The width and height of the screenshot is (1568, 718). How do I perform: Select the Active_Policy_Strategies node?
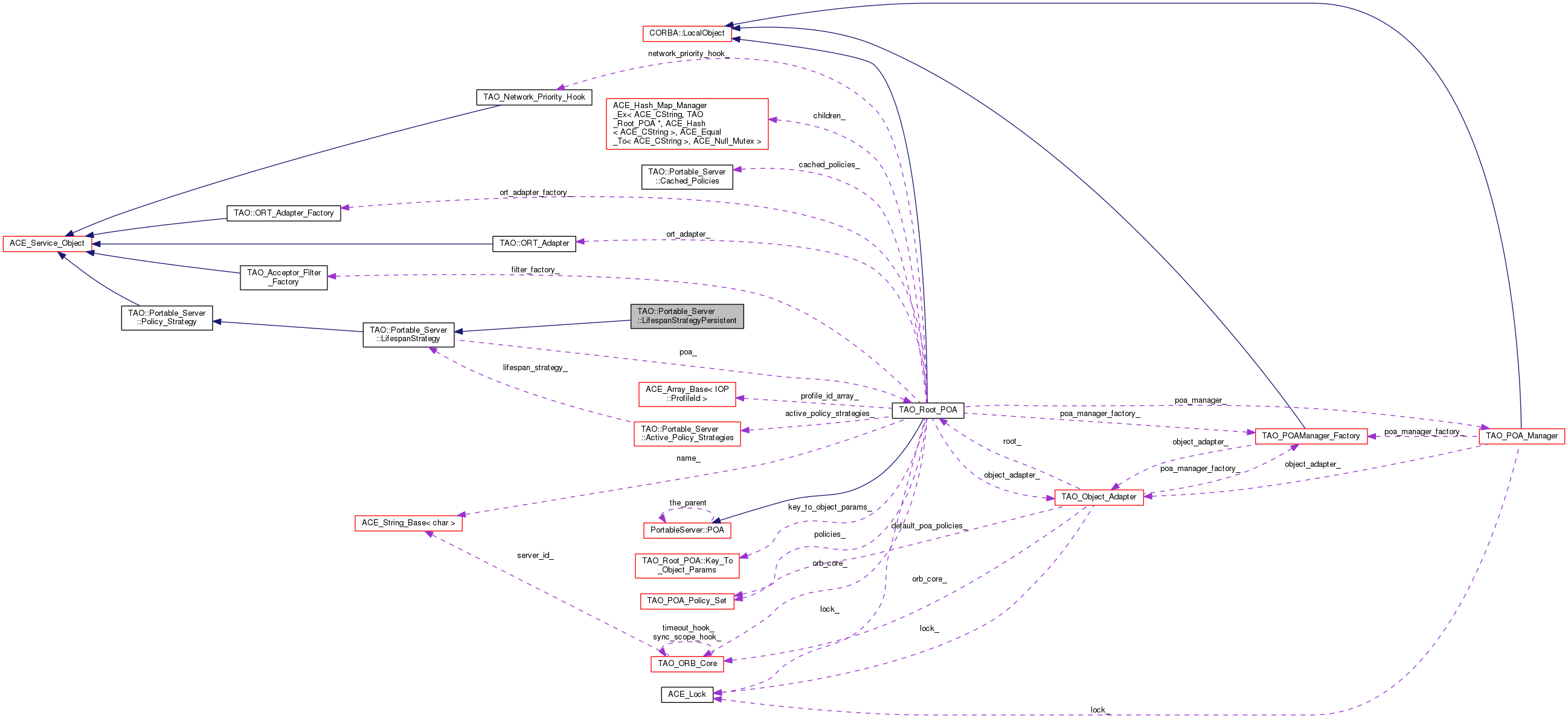[x=687, y=434]
